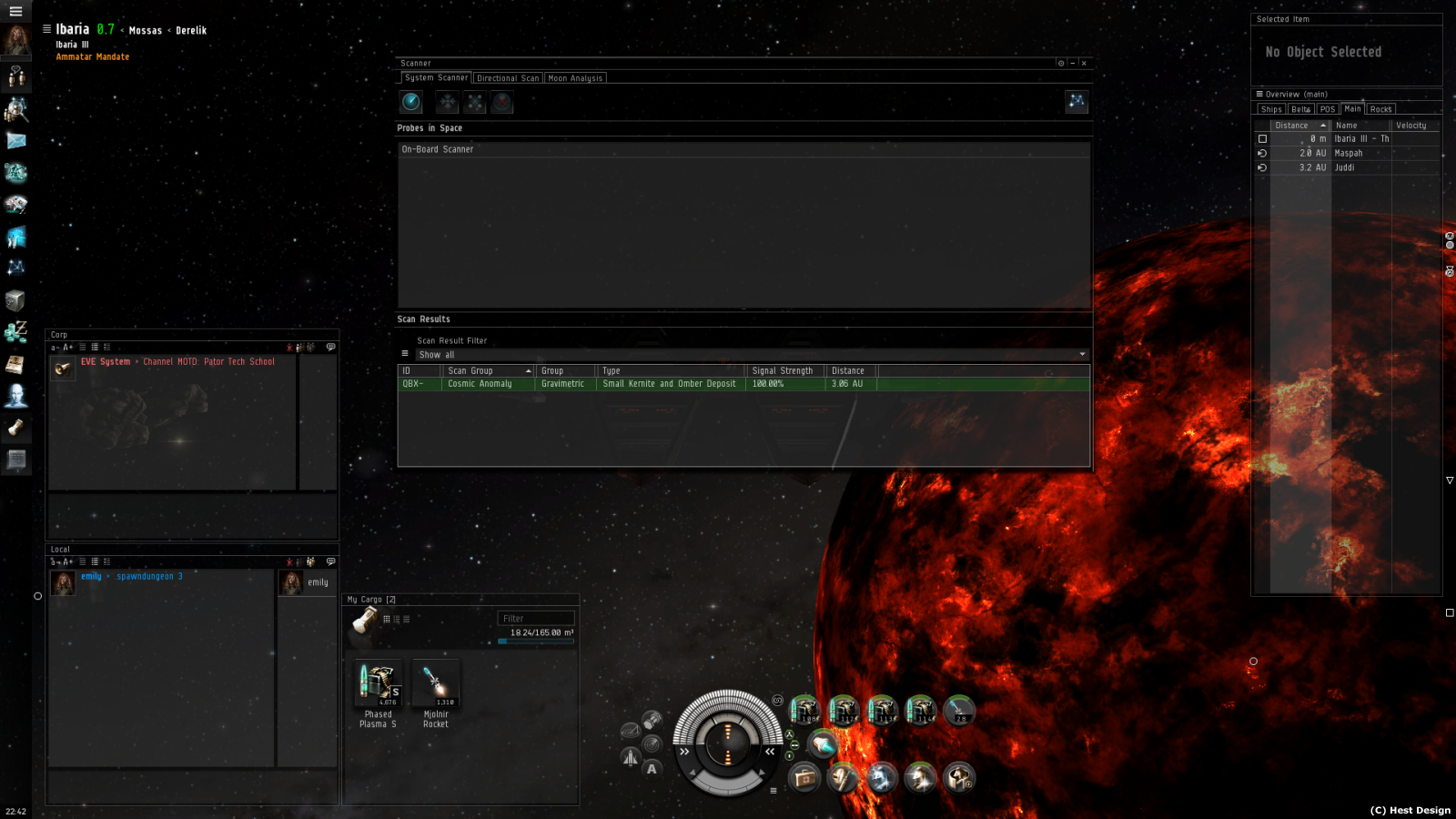Viewport: 1456px width, 819px height.
Task: Click the Mossas constellation link
Action: pyautogui.click(x=146, y=31)
